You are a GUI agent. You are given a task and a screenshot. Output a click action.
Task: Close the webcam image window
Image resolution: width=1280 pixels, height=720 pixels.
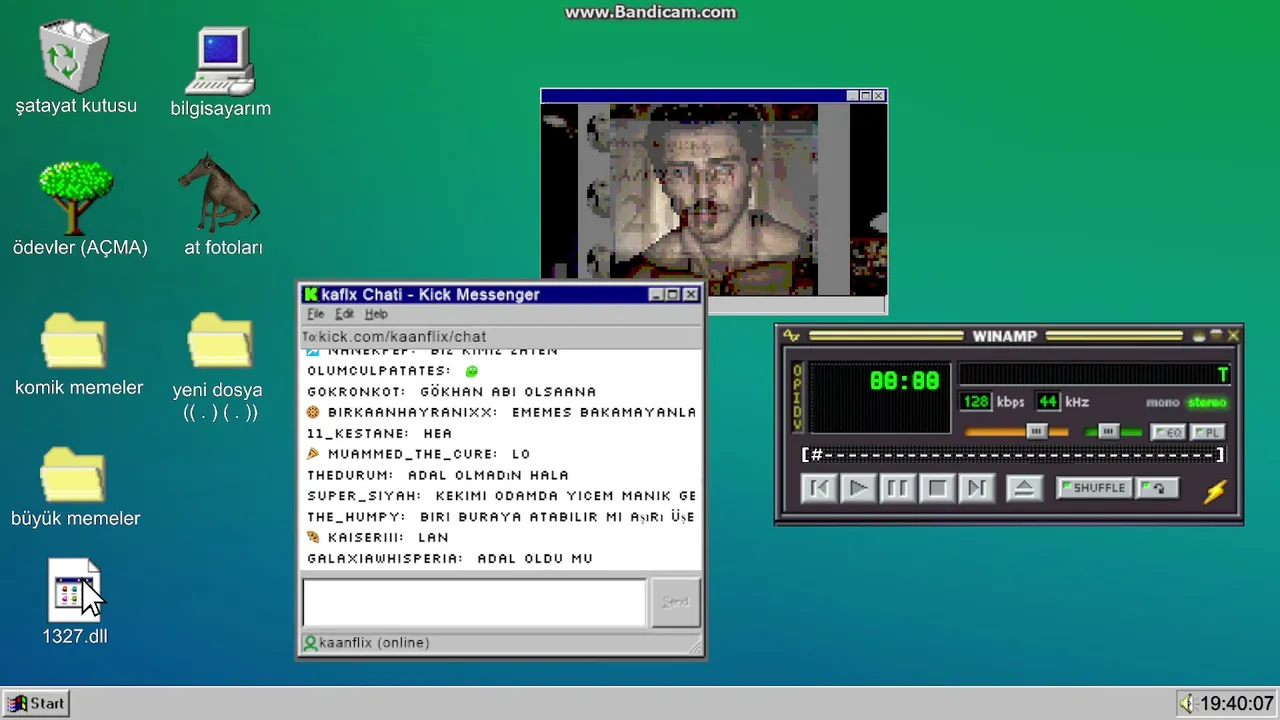pos(879,96)
